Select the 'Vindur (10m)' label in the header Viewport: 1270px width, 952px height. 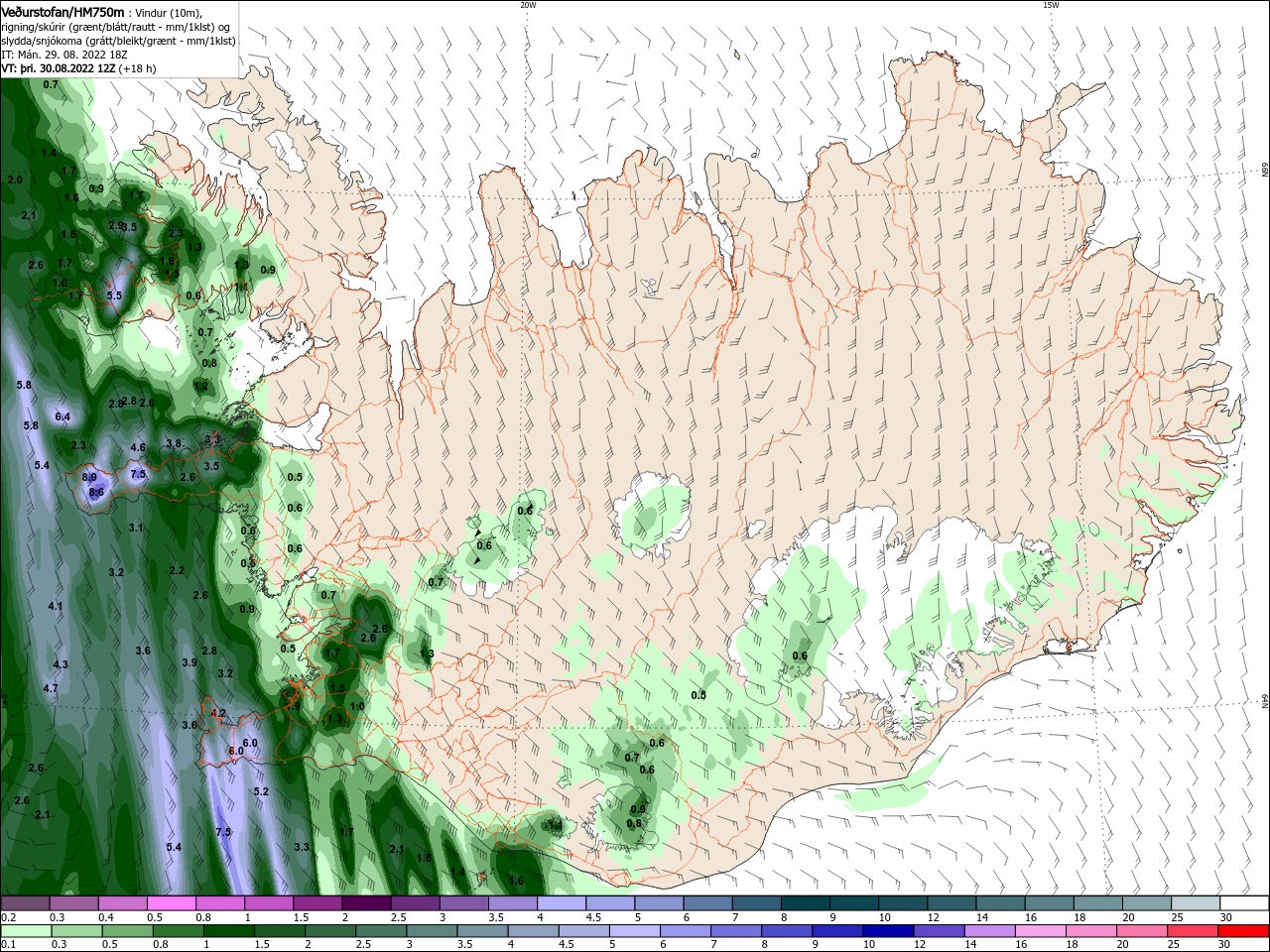click(168, 13)
